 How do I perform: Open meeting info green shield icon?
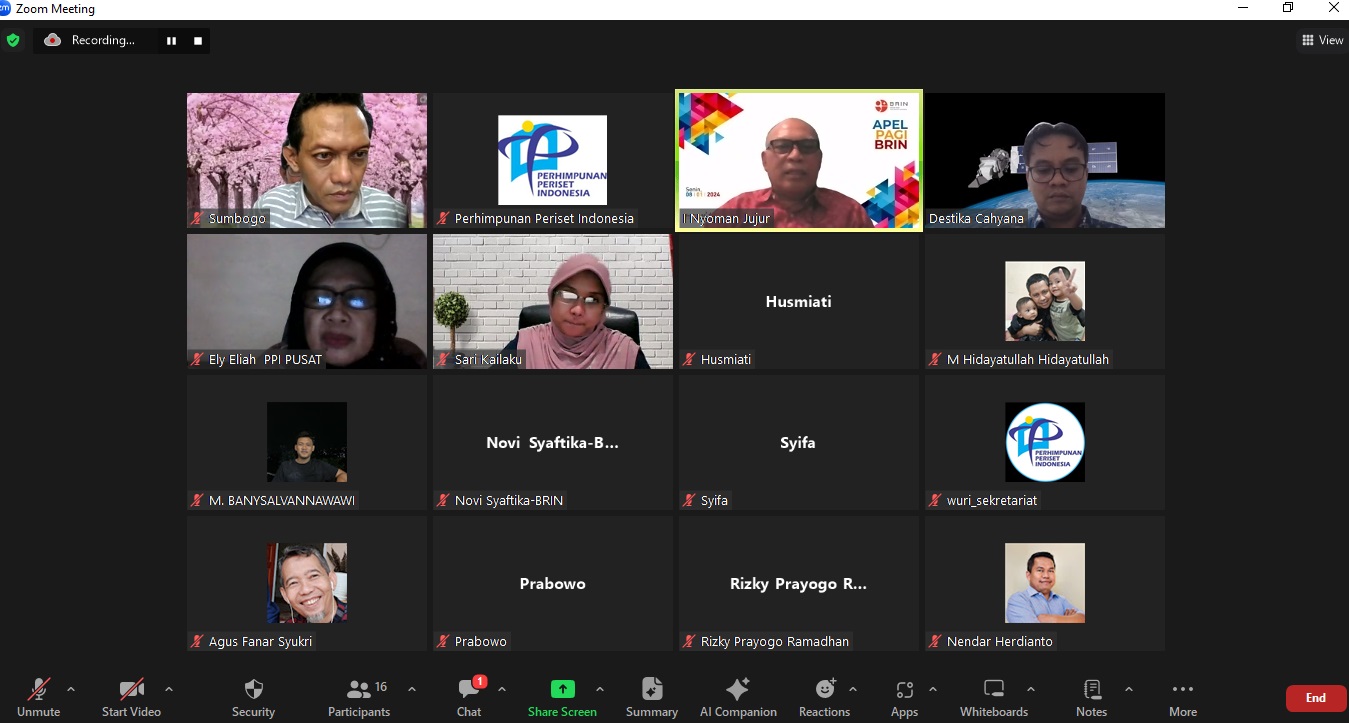coord(13,40)
